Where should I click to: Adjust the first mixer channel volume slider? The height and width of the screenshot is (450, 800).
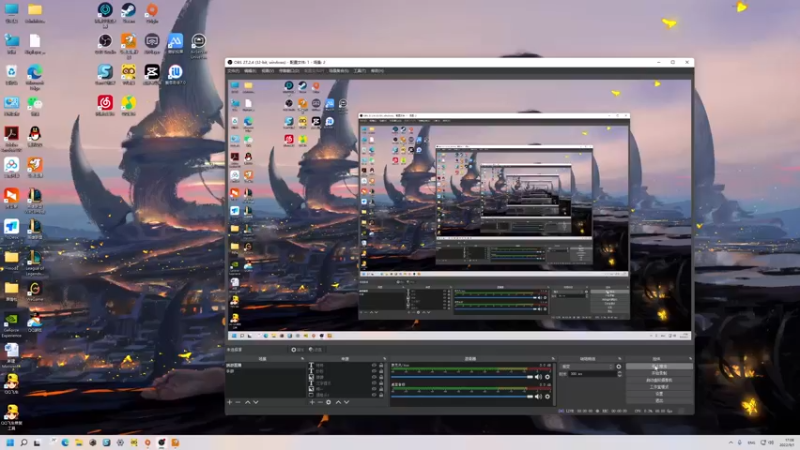(462, 377)
